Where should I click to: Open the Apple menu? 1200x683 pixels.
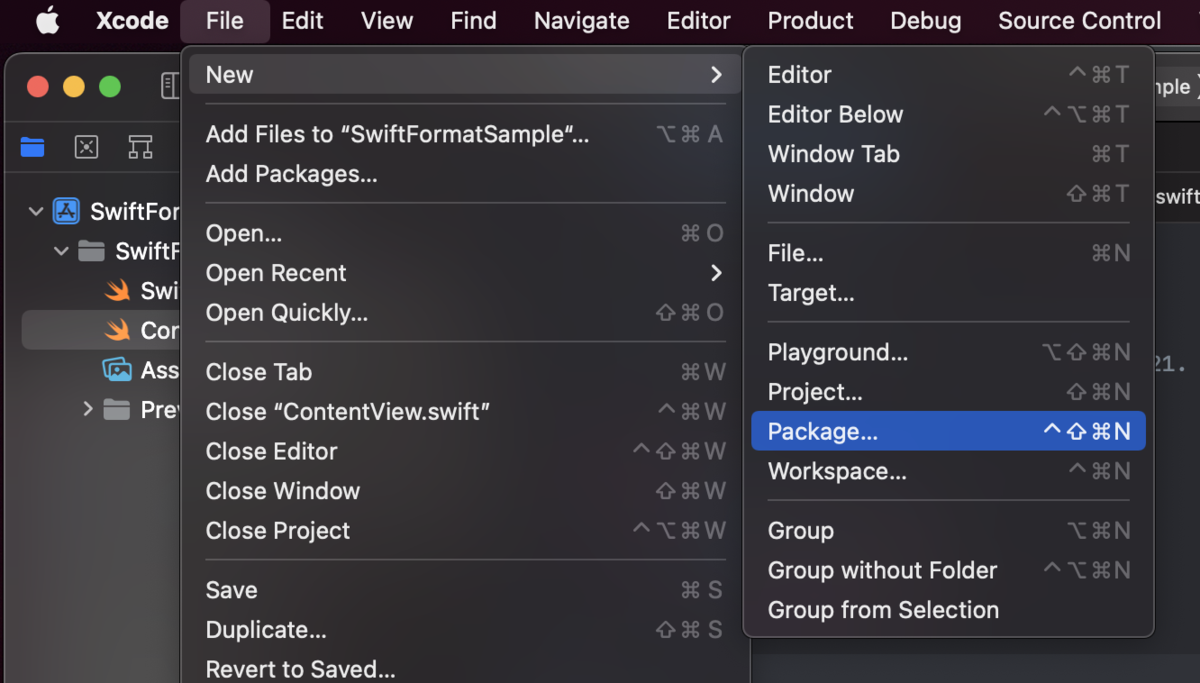[47, 20]
